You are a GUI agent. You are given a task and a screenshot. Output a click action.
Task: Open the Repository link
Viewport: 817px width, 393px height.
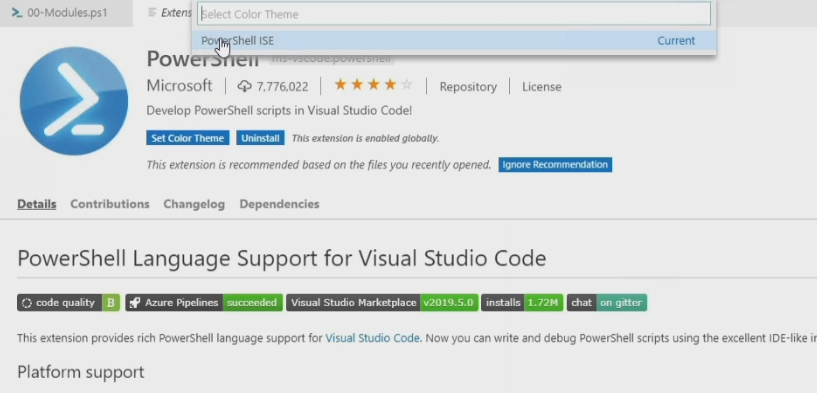click(468, 87)
